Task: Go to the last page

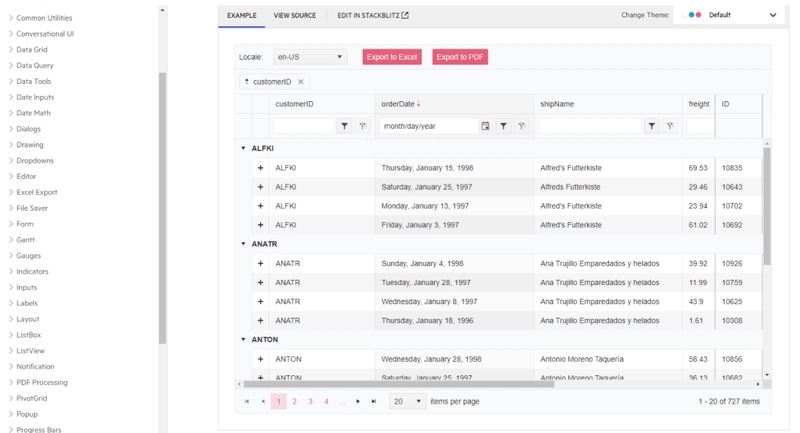Action: [x=374, y=401]
